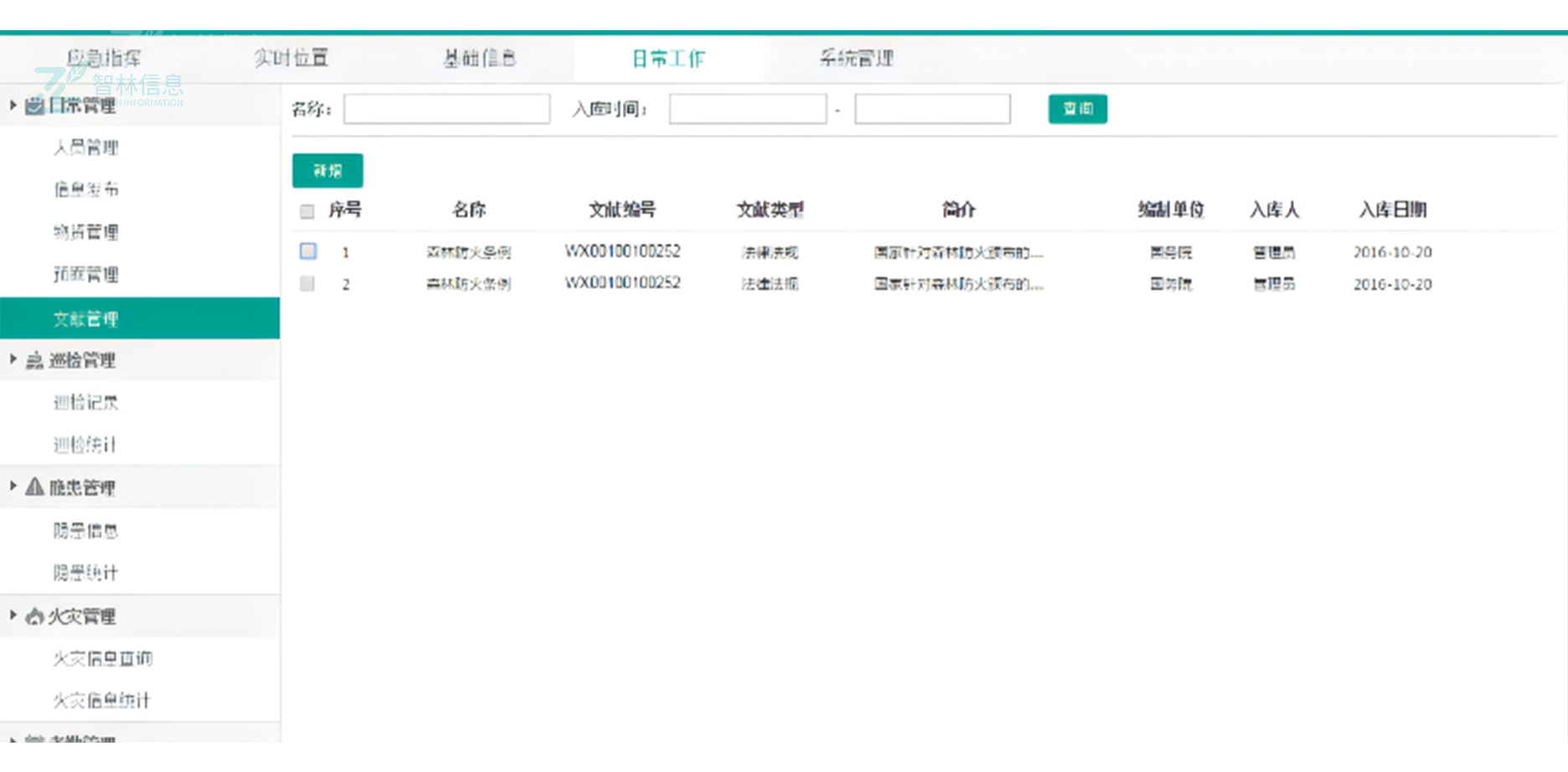The image size is (1568, 772).
Task: Click the 简介 description text in row 2
Action: [959, 284]
